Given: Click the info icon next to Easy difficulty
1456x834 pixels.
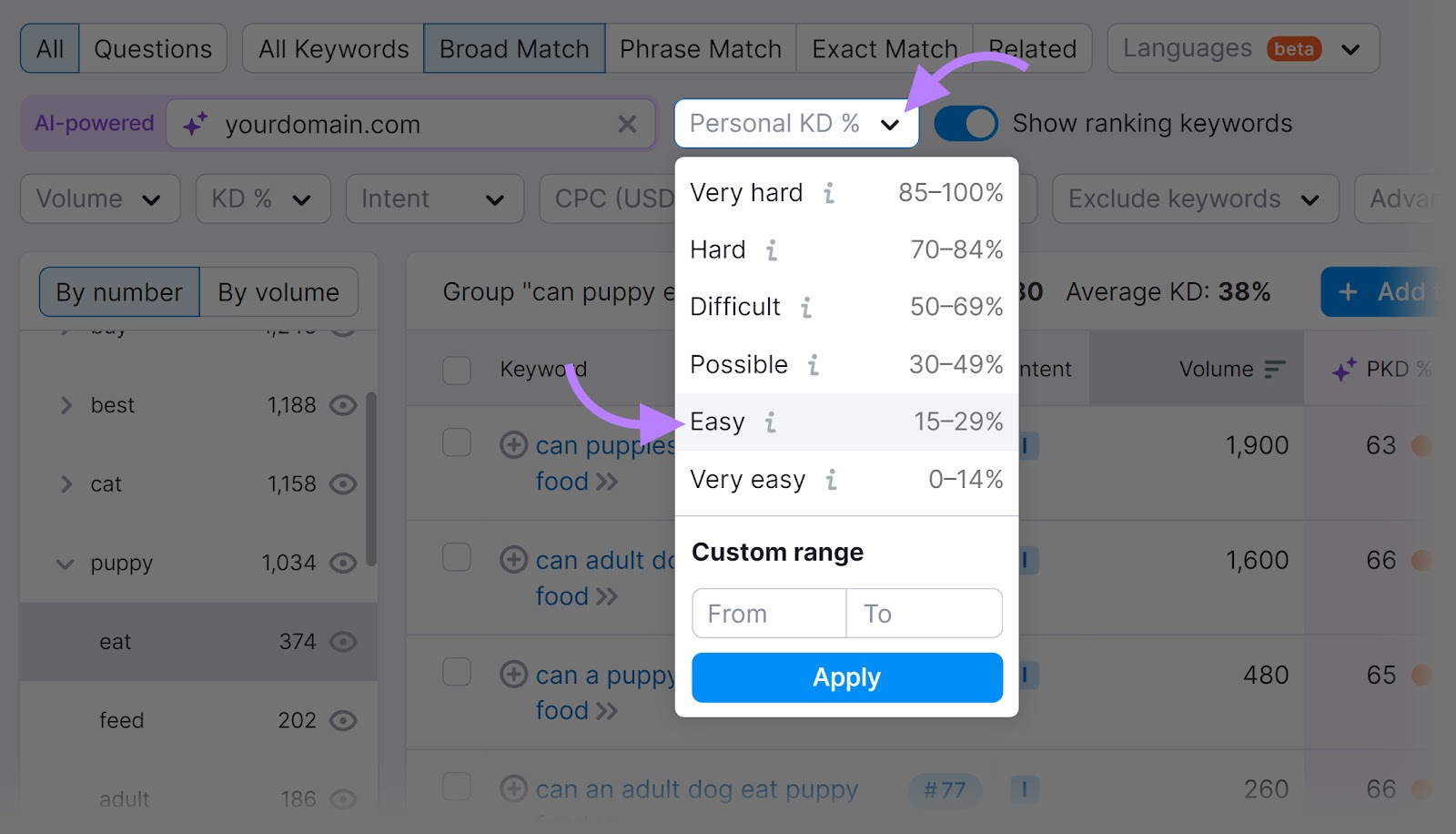Looking at the screenshot, I should 771,422.
